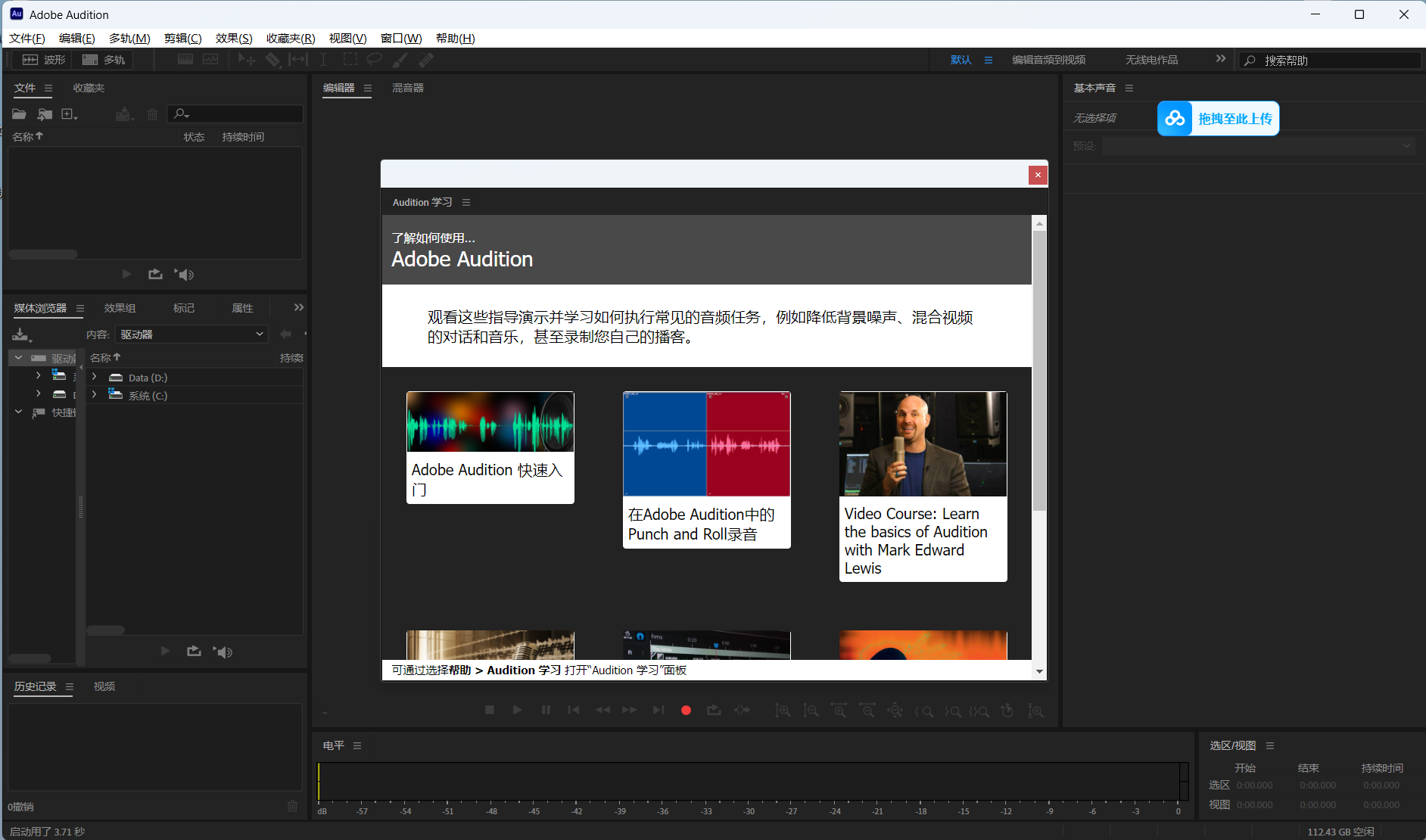Click the 搜索帮助 search field

coord(1330,60)
